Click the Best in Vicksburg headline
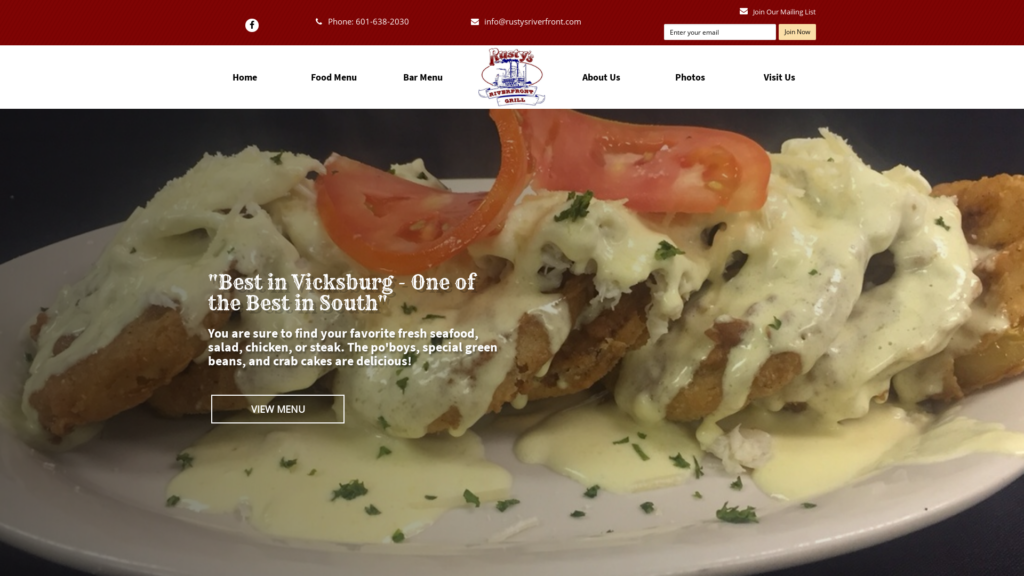 click(342, 292)
